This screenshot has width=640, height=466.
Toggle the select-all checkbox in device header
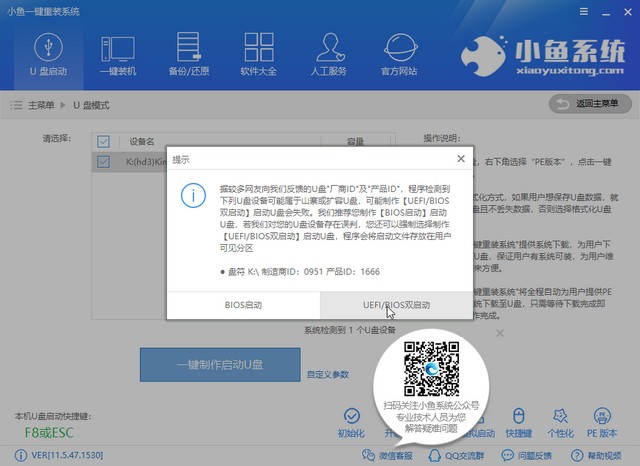coord(102,141)
